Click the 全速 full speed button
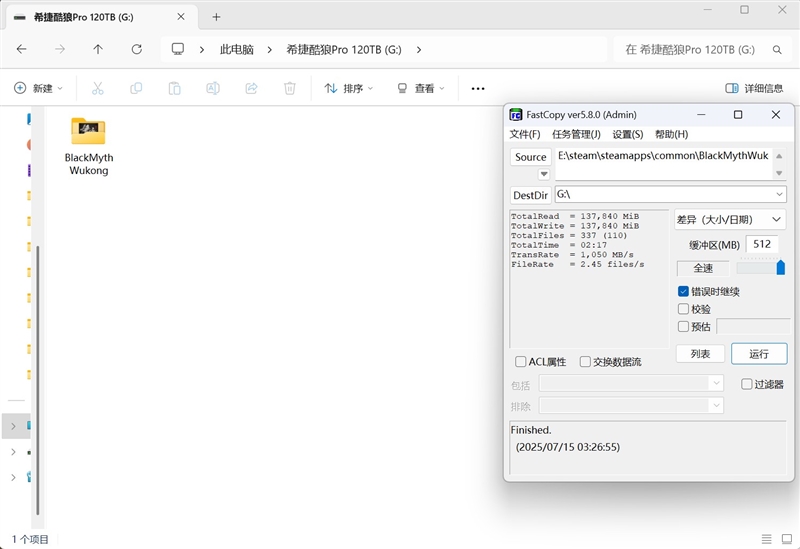 pos(703,268)
